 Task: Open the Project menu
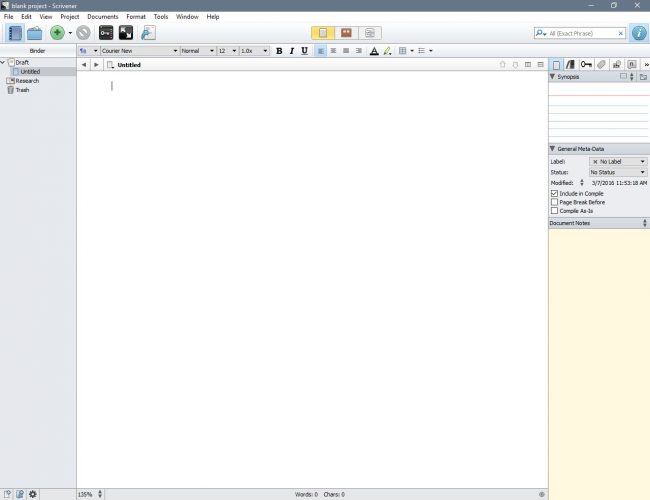coord(70,17)
